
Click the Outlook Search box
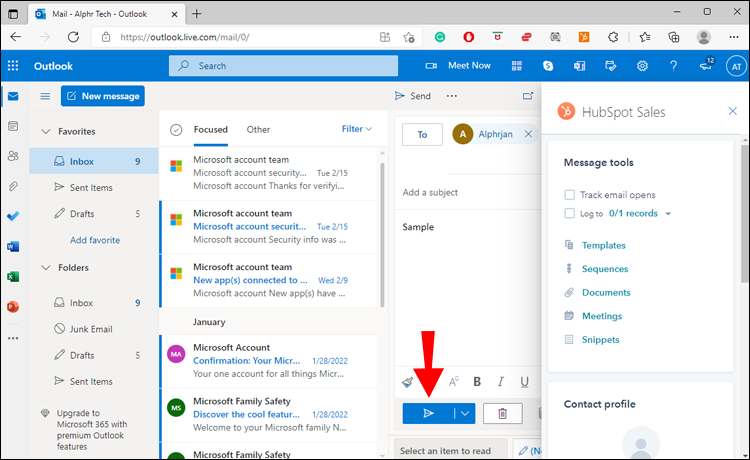(x=283, y=66)
